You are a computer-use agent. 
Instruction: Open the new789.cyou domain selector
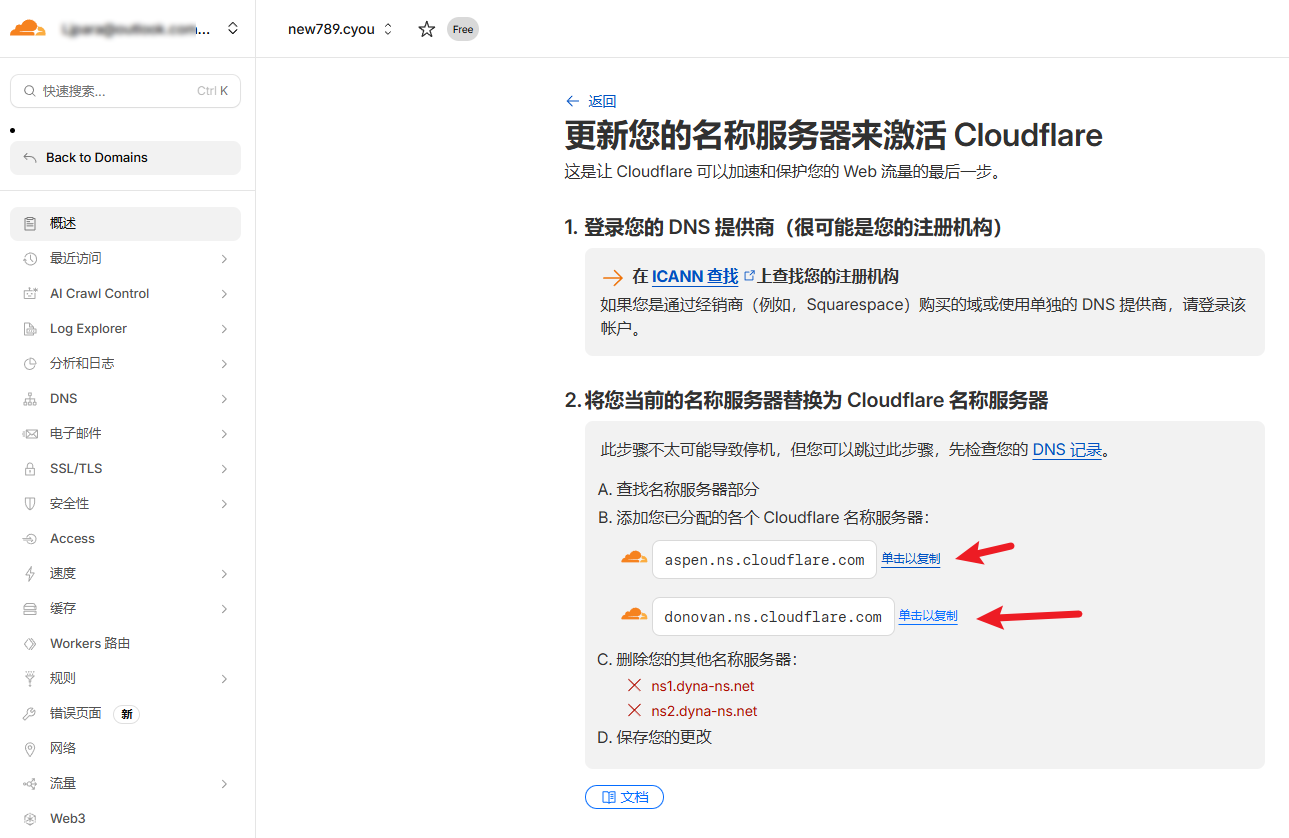340,29
